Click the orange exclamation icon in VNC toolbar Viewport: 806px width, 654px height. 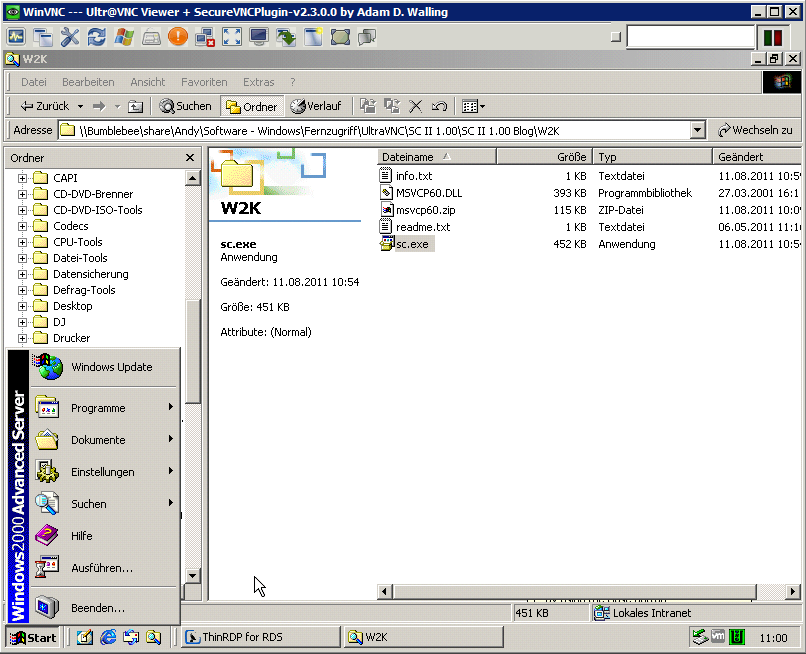tap(178, 37)
